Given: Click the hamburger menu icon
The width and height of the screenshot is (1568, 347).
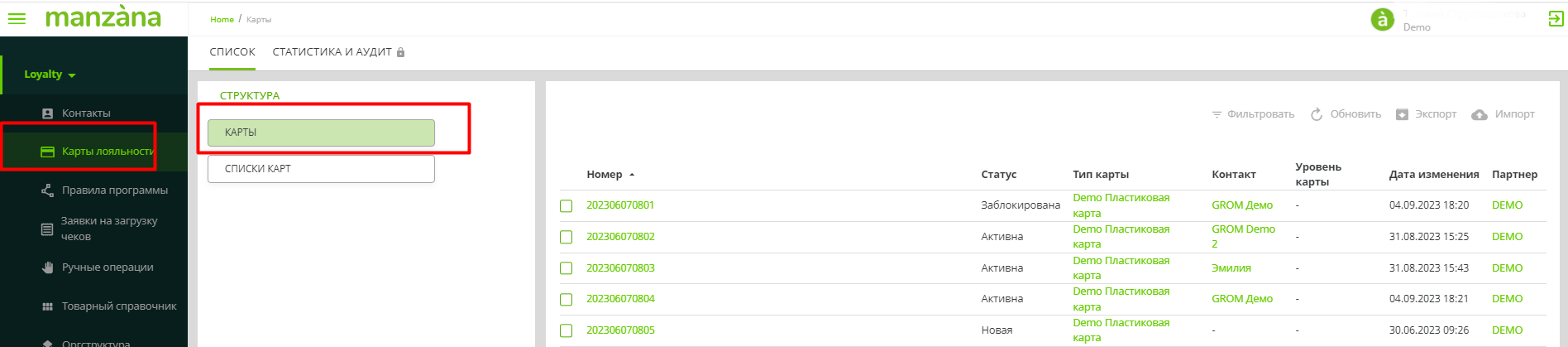Looking at the screenshot, I should pos(17,18).
